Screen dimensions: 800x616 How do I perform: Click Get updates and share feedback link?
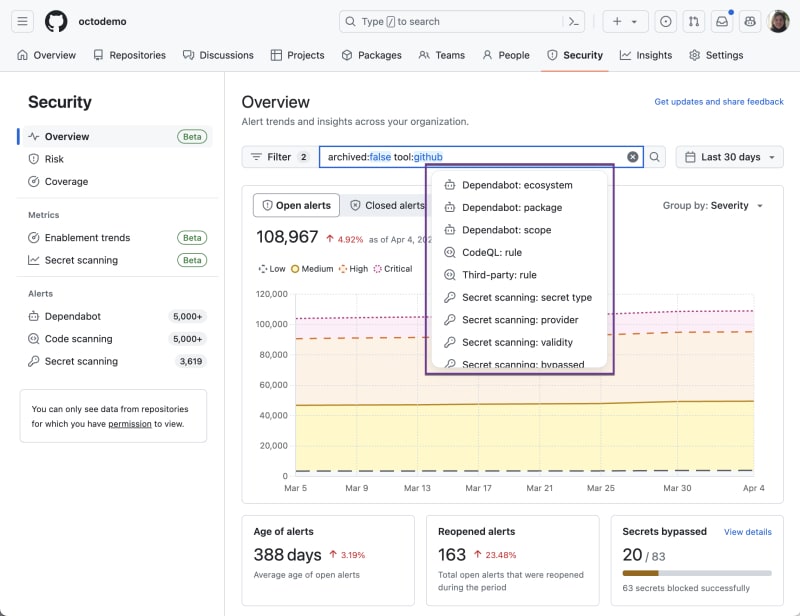coord(718,102)
